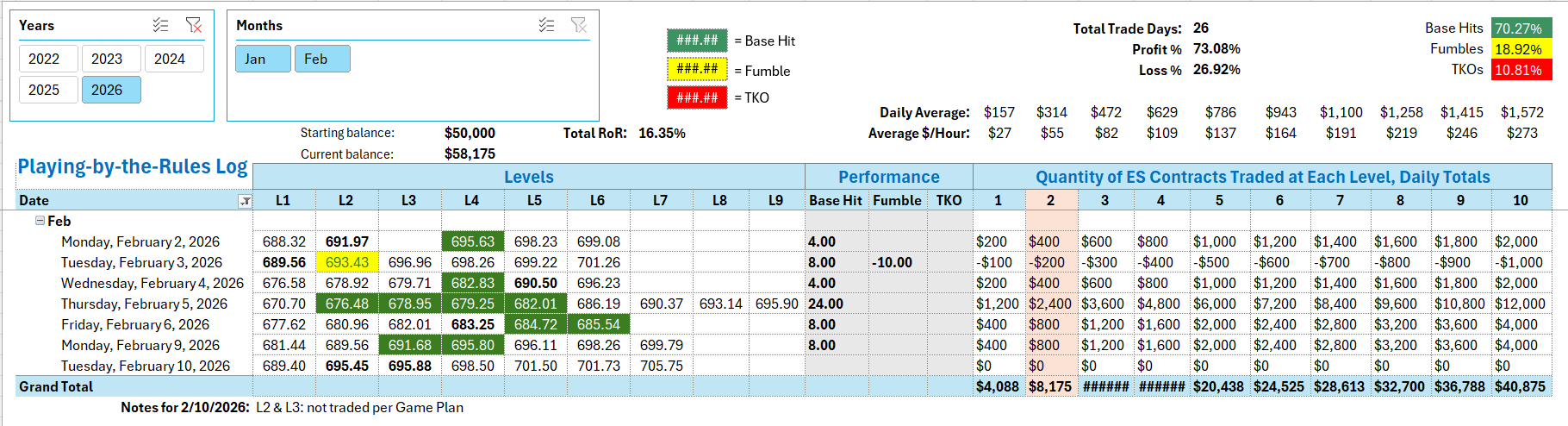
Task: Click the yellow Fumble legend swatch
Action: 696,69
